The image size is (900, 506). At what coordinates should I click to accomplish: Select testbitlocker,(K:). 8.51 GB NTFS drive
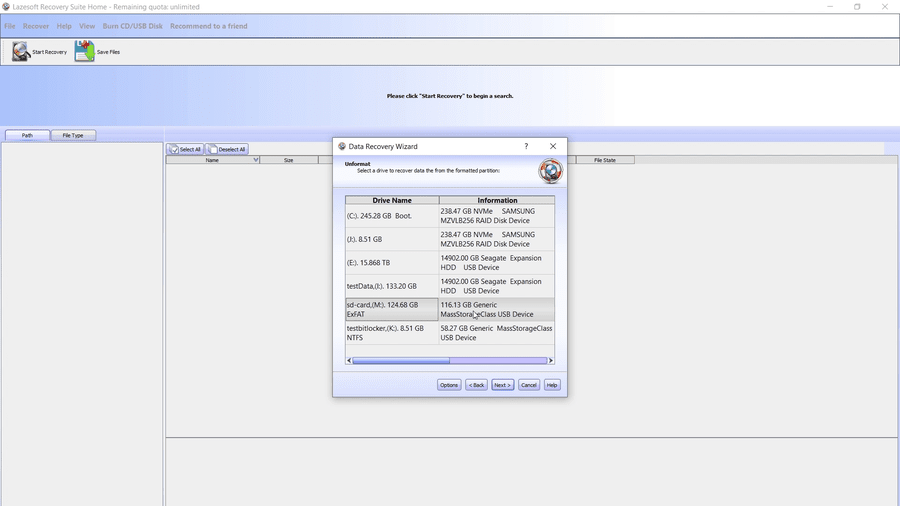coord(392,333)
